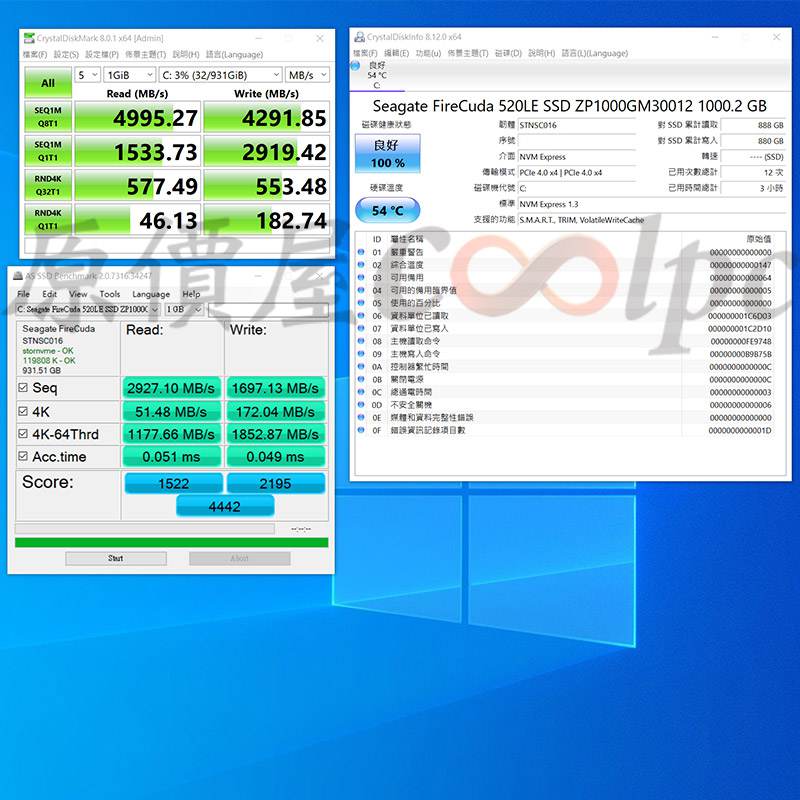Viewport: 800px width, 800px height.
Task: Click the standard field NVM Express 1.3
Action: 652,204
